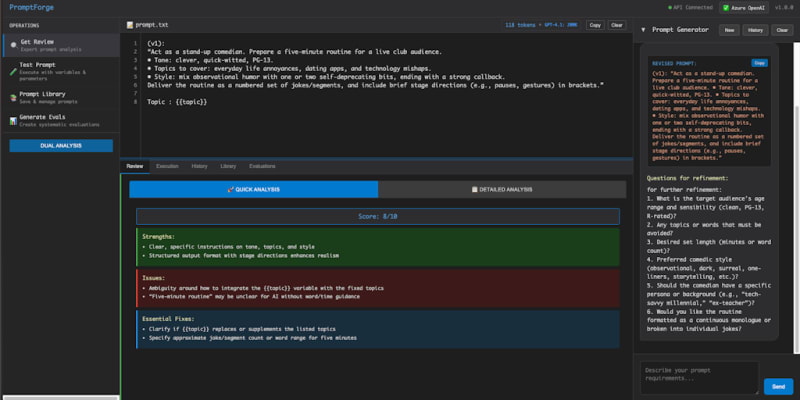
Task: Select the Library tab
Action: click(x=228, y=166)
